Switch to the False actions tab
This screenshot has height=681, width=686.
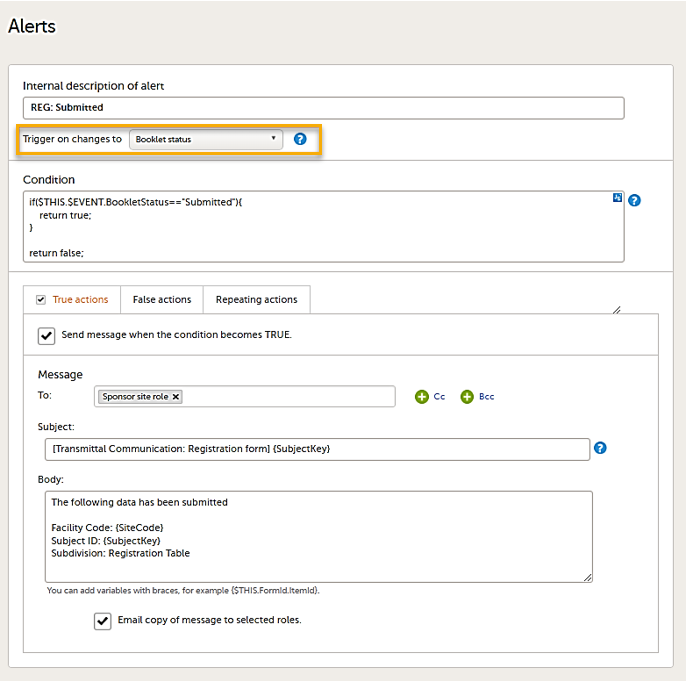click(161, 300)
